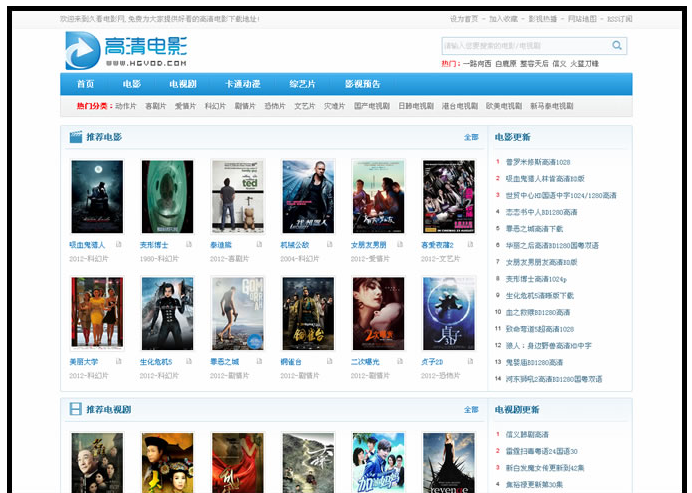Image resolution: width=692 pixels, height=493 pixels.
Task: Click hot keyword 一路向西
Action: point(477,64)
